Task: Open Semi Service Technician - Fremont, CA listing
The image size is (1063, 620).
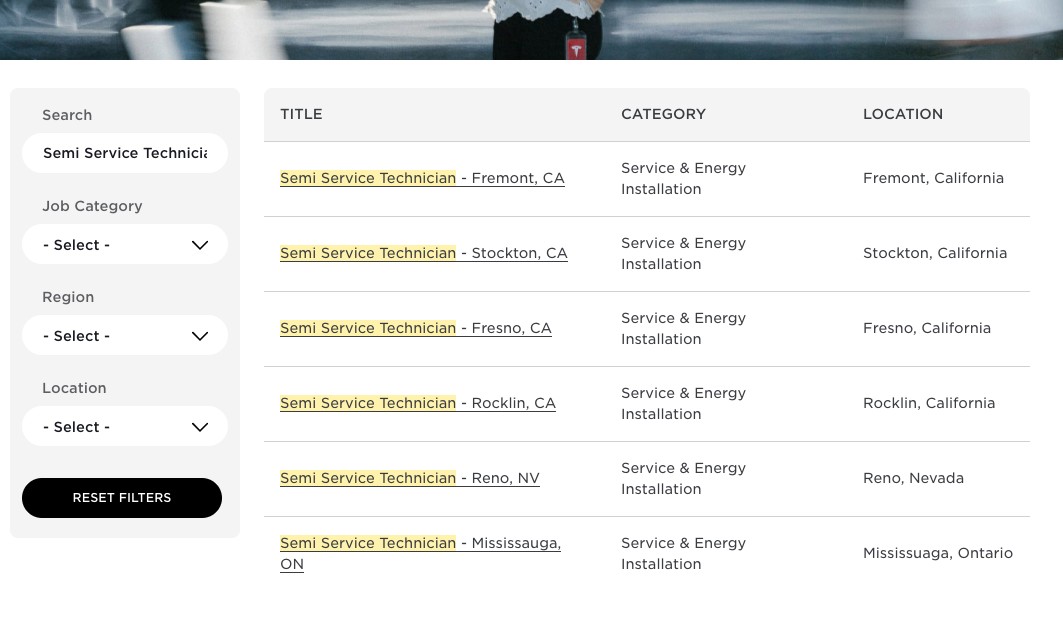Action: pyautogui.click(x=422, y=178)
